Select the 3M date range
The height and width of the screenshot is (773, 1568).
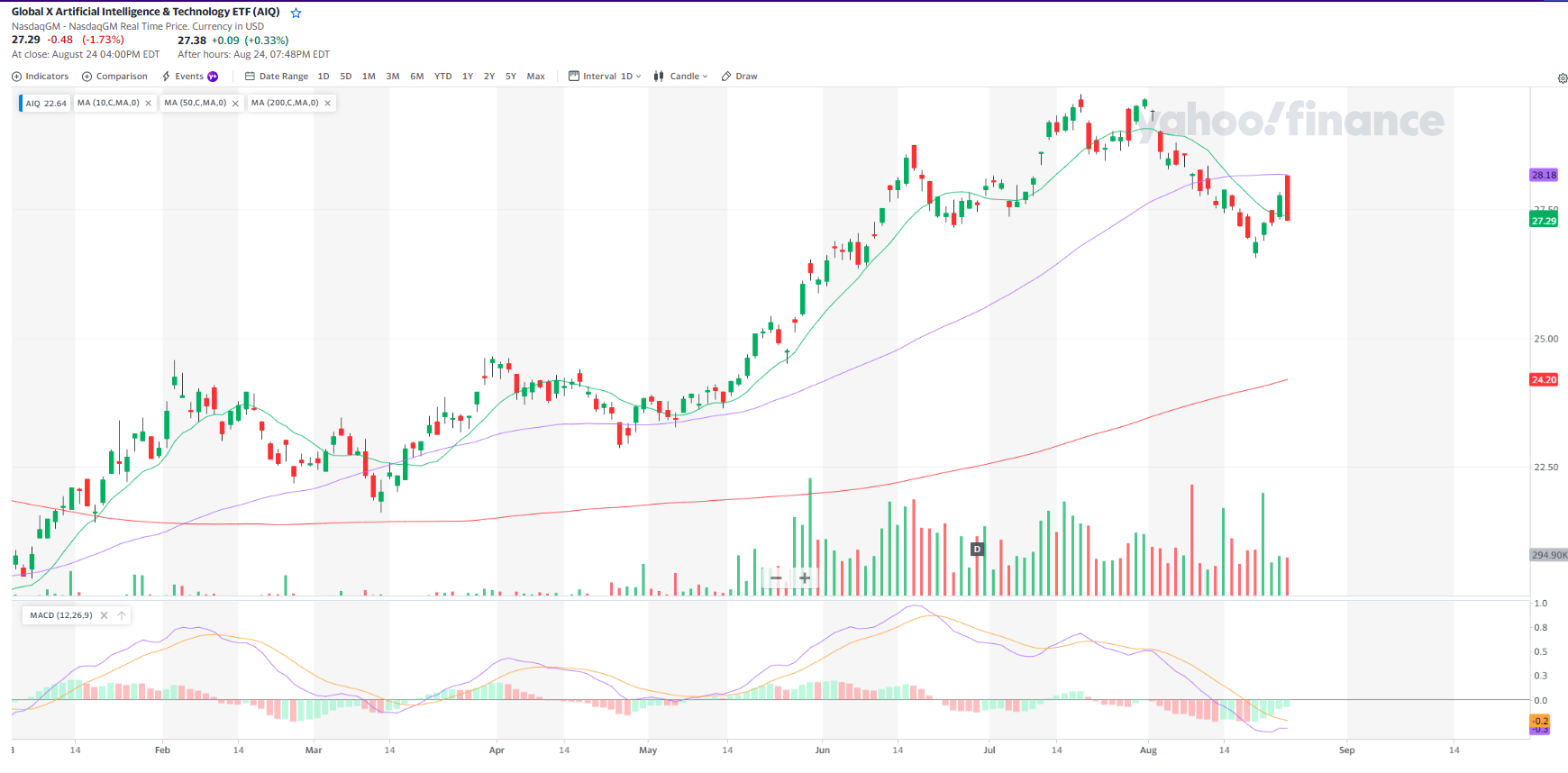pyautogui.click(x=393, y=77)
